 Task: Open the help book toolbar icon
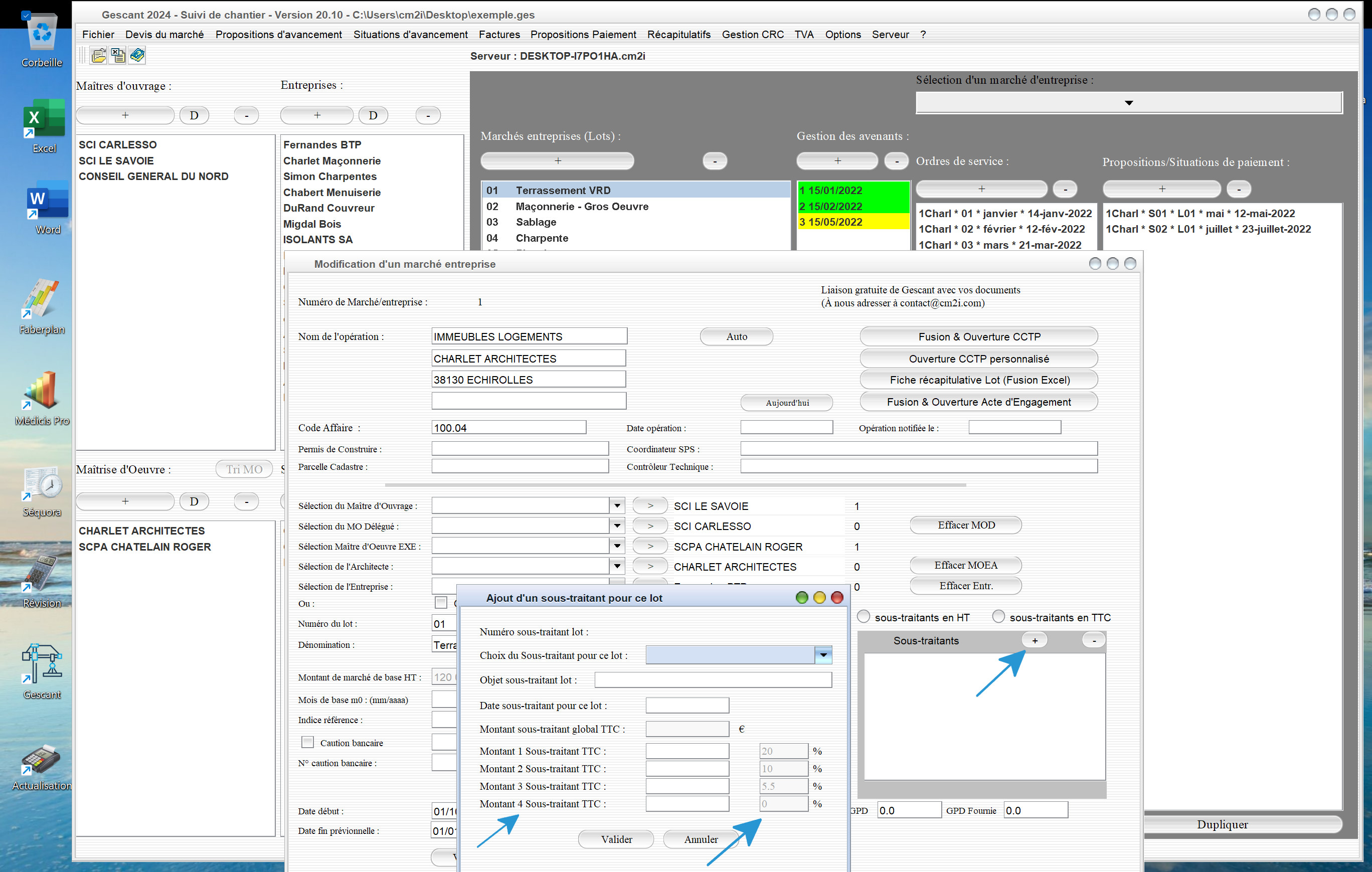coord(137,55)
